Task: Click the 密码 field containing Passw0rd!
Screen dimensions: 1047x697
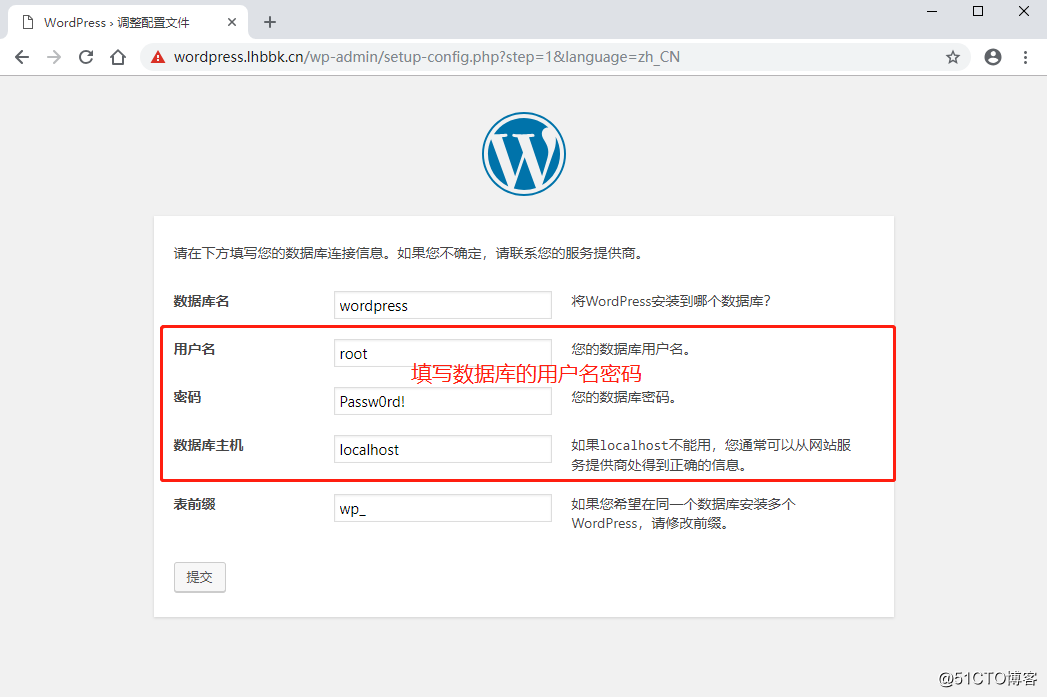Action: click(x=443, y=401)
